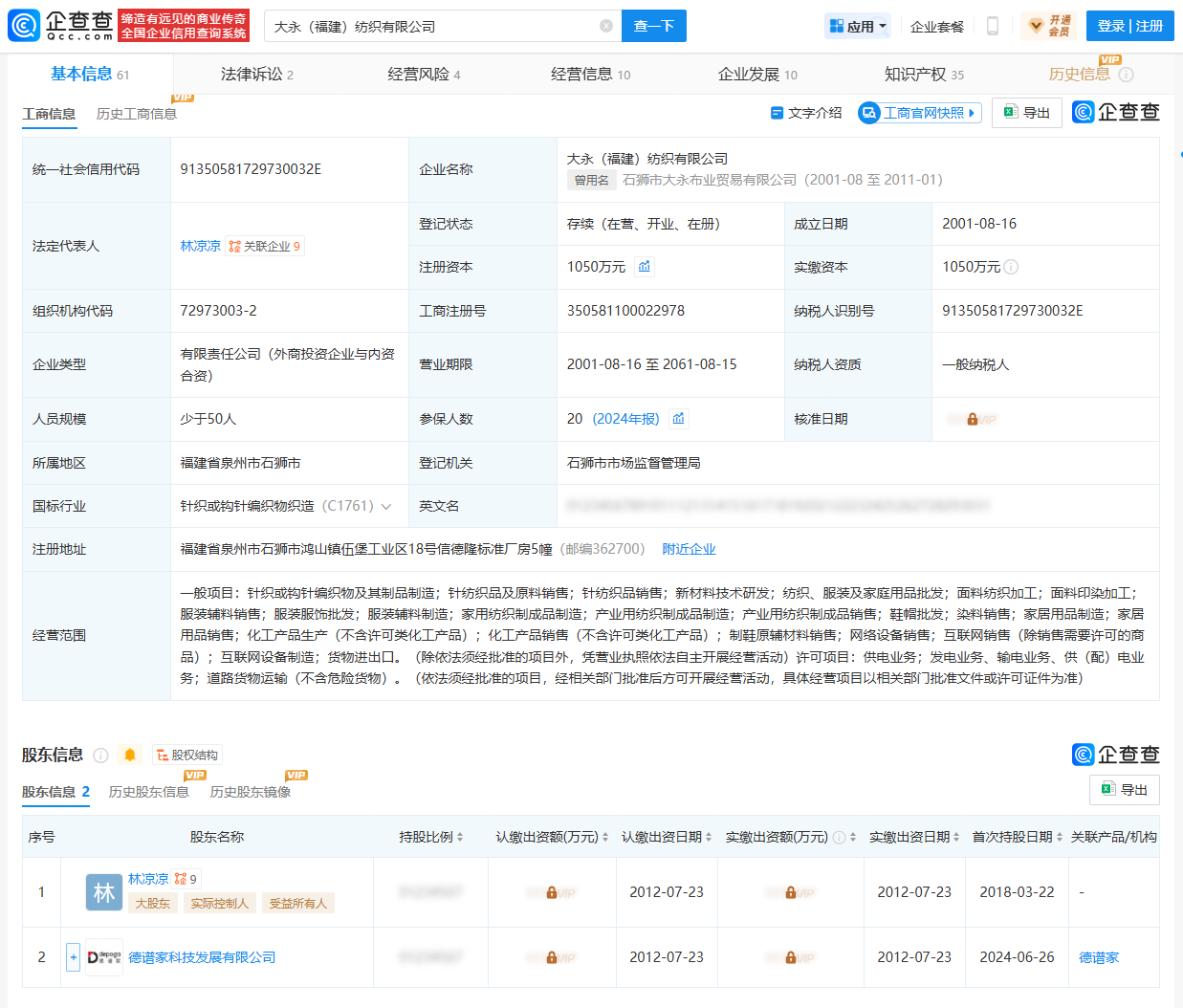Switch to 知识产权 tab
The height and width of the screenshot is (1008, 1183).
[x=923, y=74]
